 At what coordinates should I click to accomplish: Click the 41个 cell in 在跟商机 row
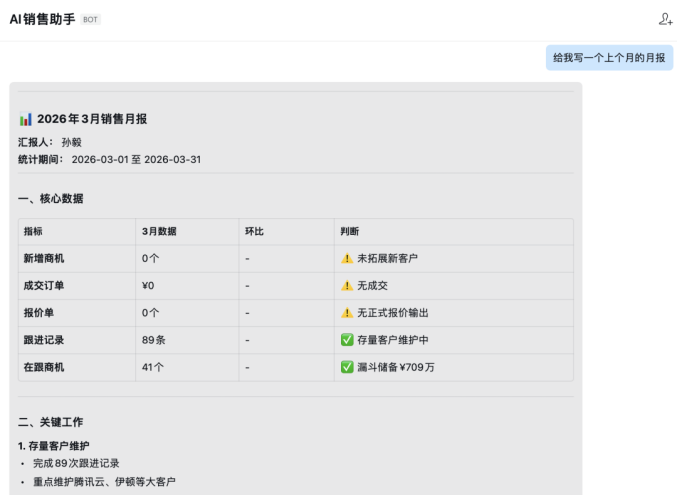coord(153,367)
